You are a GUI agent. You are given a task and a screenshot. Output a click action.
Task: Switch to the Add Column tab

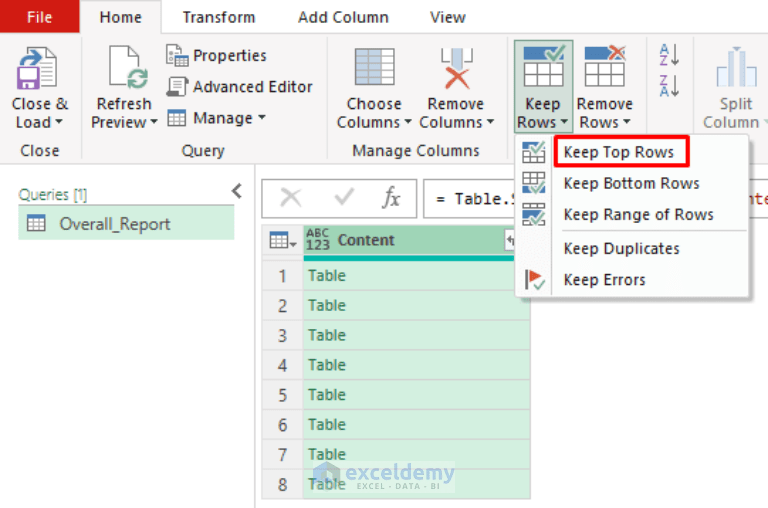[343, 17]
